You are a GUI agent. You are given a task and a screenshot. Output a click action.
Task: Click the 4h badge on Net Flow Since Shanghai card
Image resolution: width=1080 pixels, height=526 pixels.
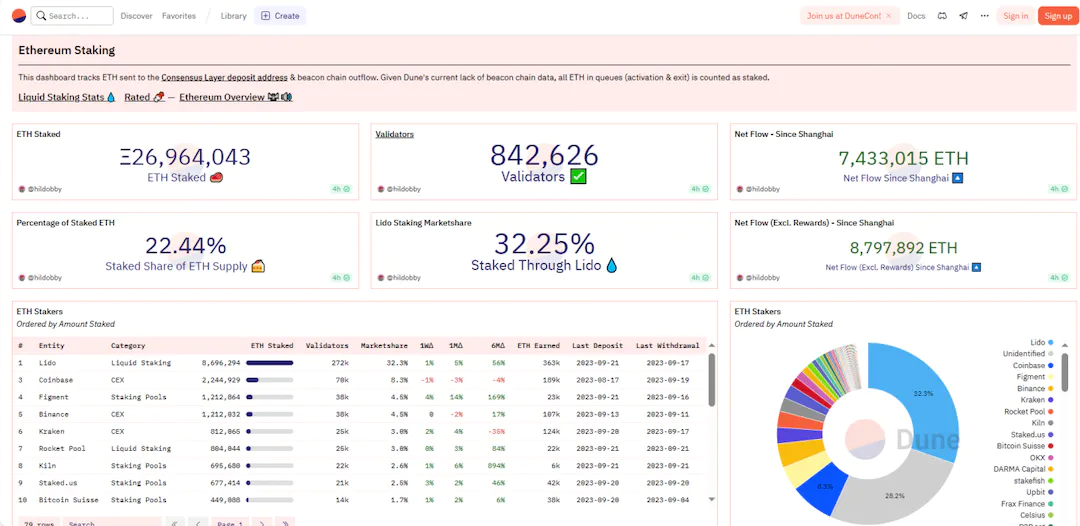pos(1057,189)
